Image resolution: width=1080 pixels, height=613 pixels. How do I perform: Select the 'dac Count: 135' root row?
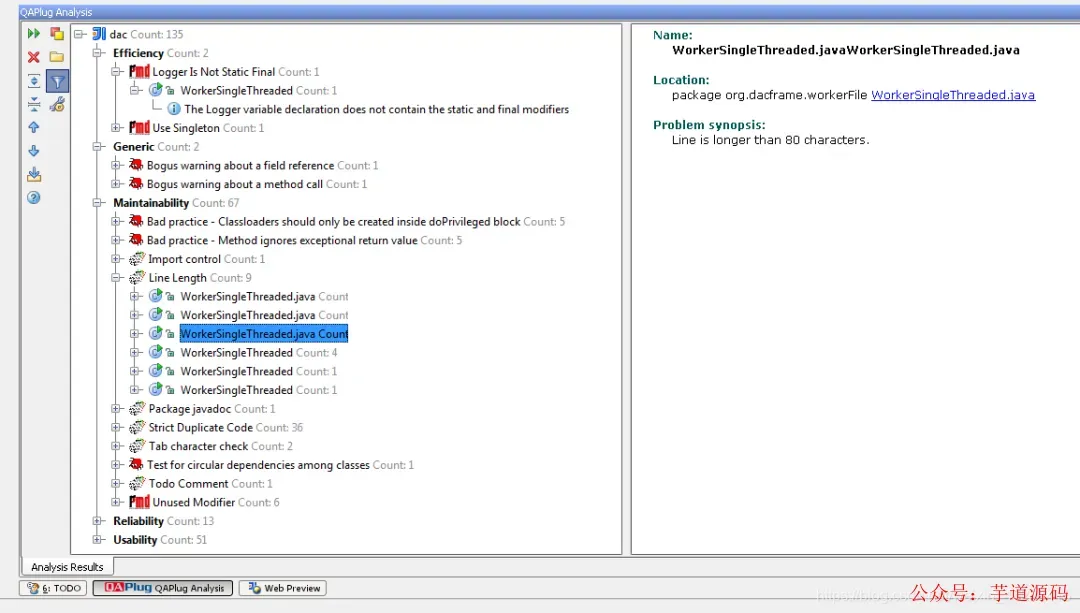[x=146, y=34]
